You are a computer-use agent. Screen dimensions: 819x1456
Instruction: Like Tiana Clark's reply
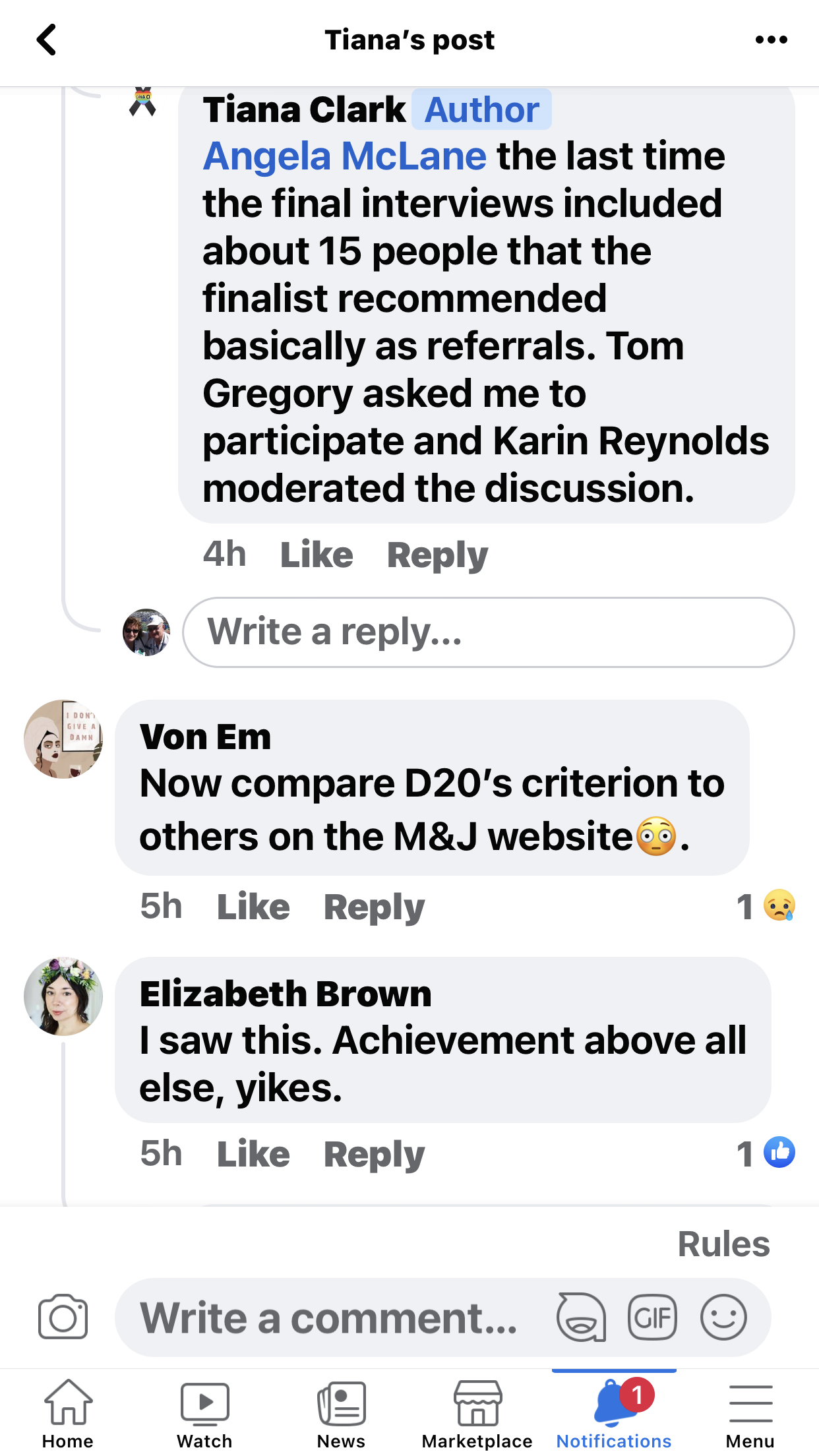[x=317, y=555]
